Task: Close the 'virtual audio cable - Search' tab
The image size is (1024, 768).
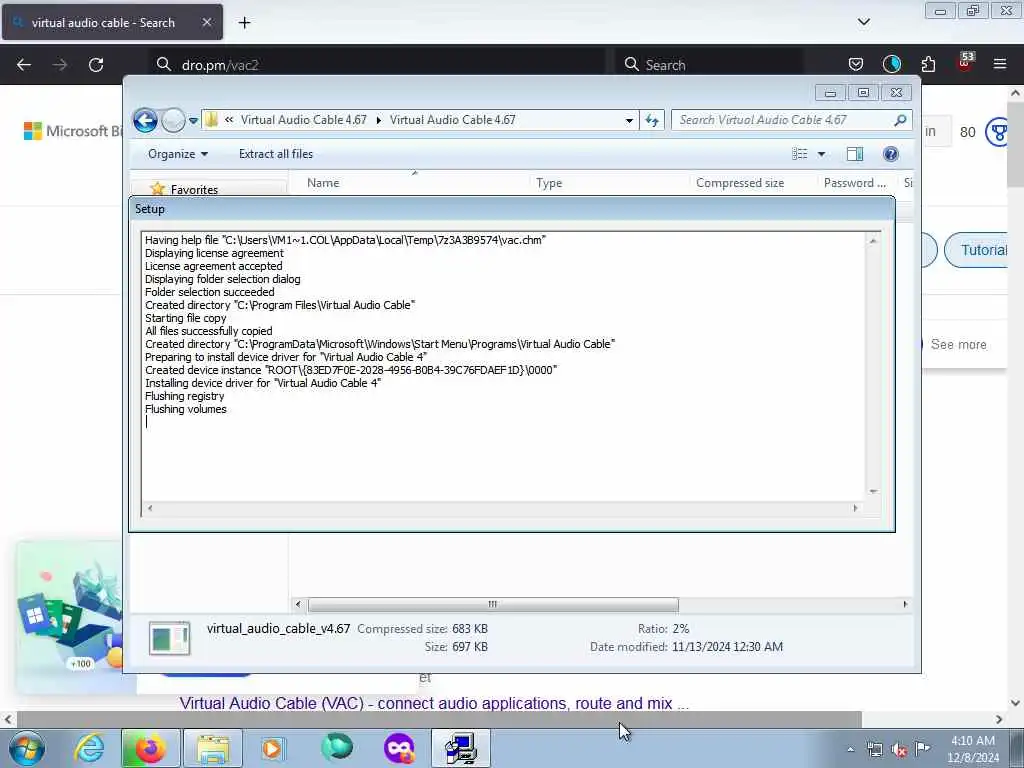Action: 206,22
